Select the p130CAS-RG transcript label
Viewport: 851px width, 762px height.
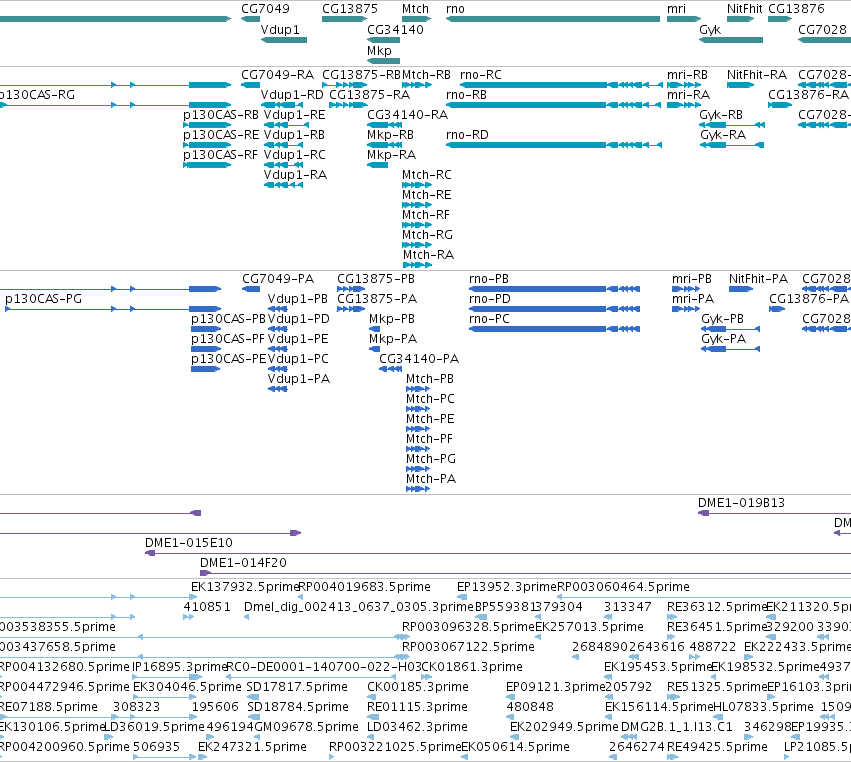click(x=37, y=94)
